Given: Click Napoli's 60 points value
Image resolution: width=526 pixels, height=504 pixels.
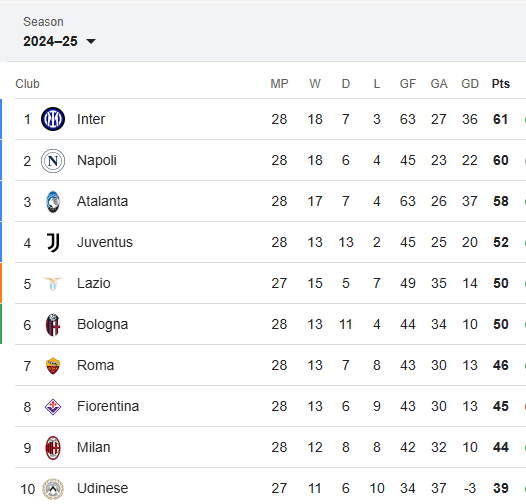Looking at the screenshot, I should click(x=501, y=160).
